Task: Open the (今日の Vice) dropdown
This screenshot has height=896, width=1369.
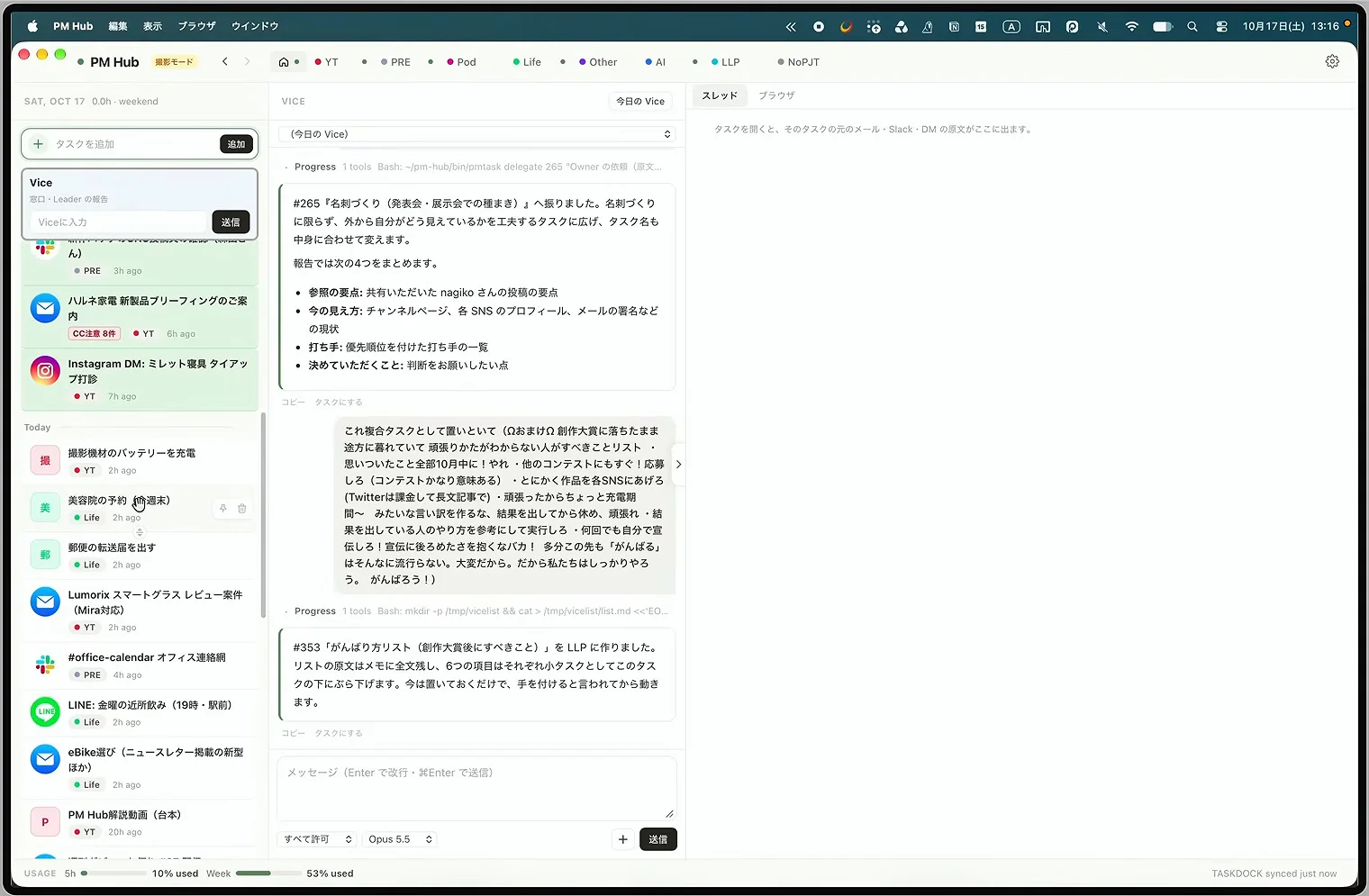Action: coord(477,134)
